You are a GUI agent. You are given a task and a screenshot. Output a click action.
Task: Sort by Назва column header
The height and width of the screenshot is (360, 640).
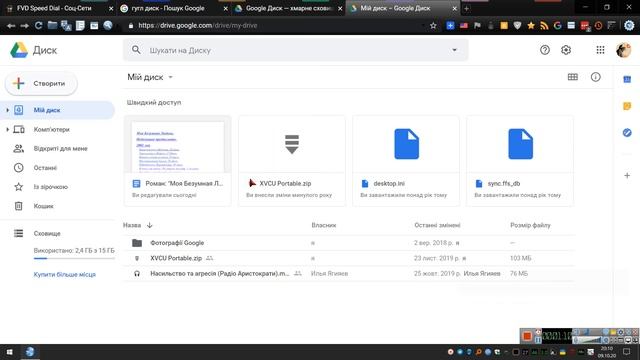(x=132, y=225)
